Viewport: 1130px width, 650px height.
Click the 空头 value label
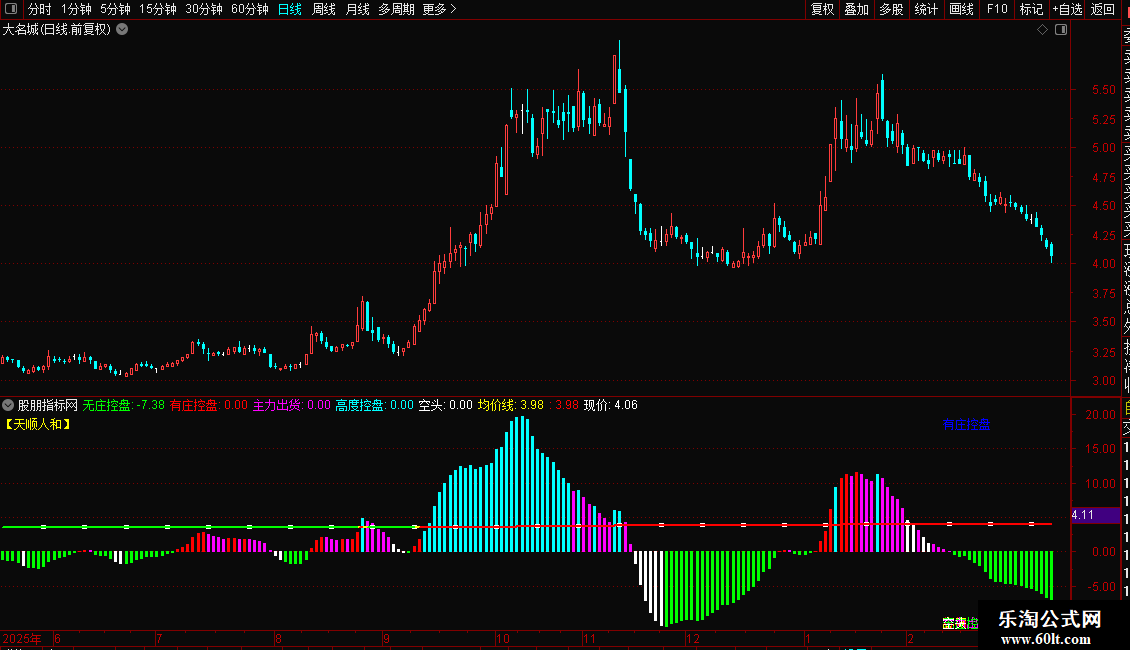tap(445, 405)
